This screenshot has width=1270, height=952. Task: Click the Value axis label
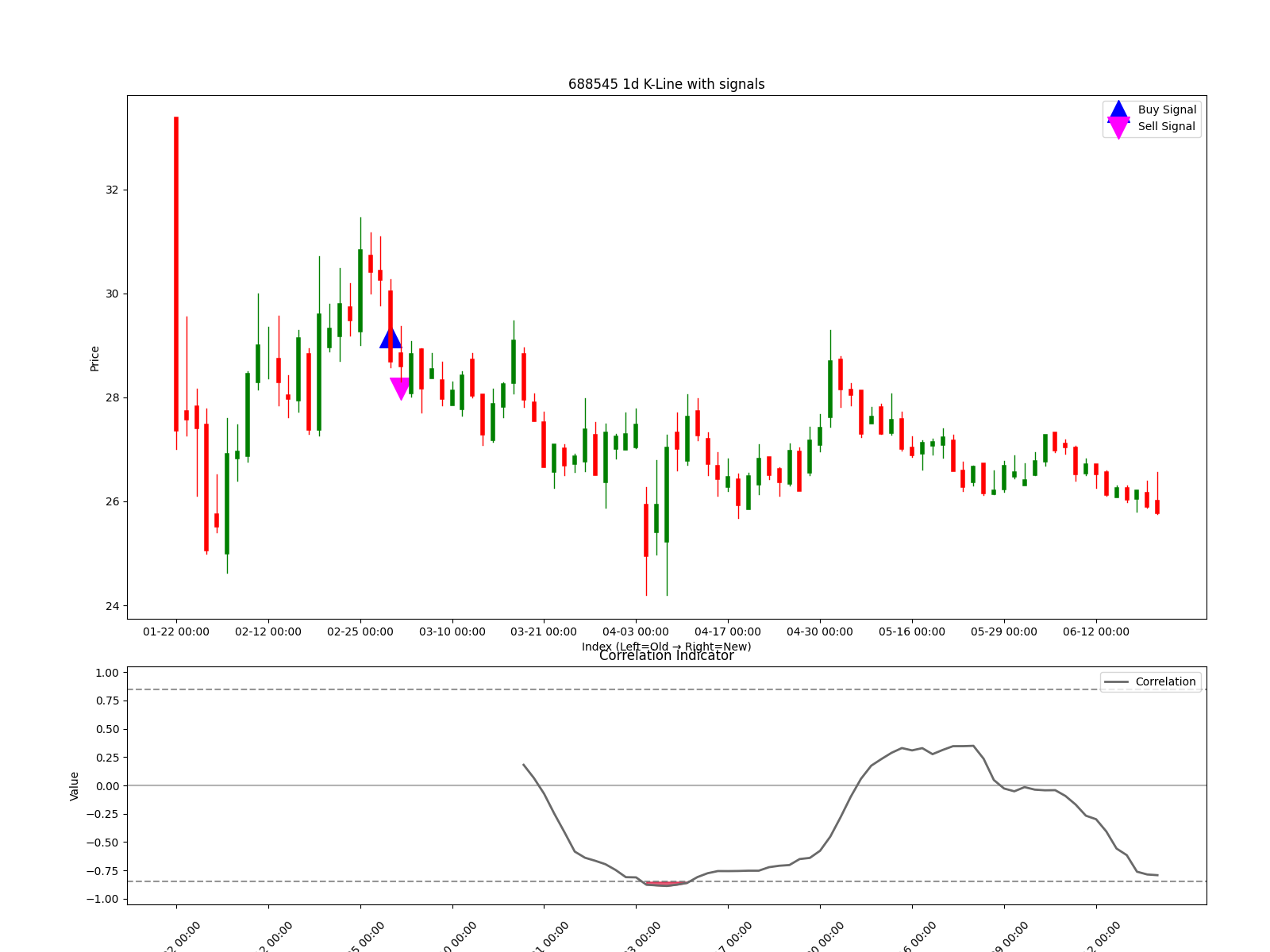tap(75, 785)
